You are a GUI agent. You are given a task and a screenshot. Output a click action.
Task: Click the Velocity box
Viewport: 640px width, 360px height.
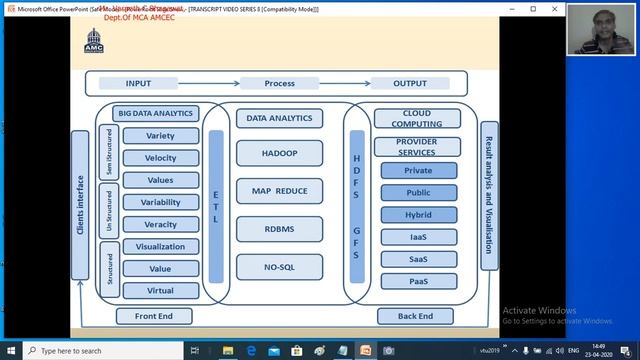coord(160,158)
